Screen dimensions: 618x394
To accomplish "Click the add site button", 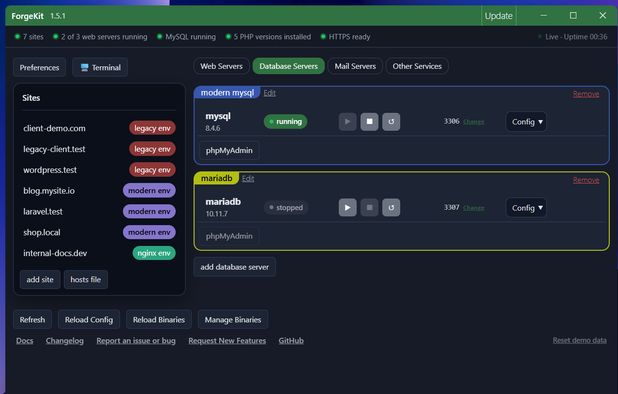I will tap(40, 279).
